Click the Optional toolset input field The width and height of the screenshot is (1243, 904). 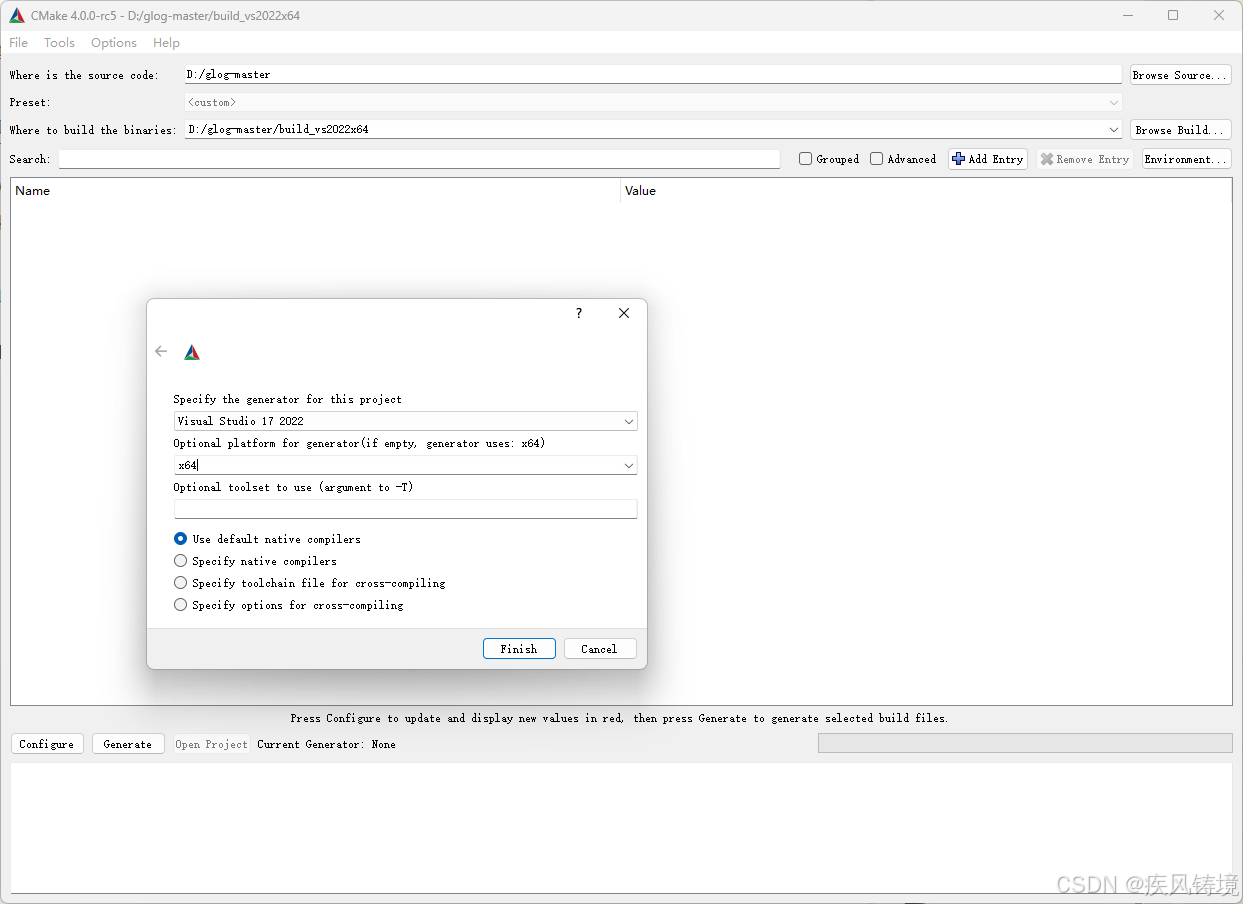coord(405,509)
